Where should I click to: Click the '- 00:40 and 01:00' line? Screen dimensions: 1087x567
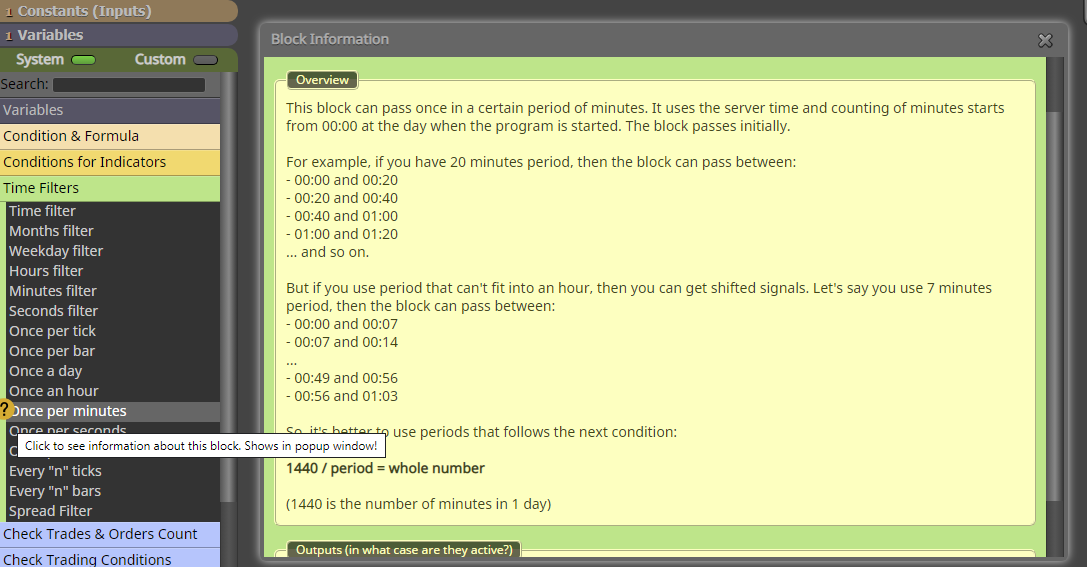coord(342,216)
